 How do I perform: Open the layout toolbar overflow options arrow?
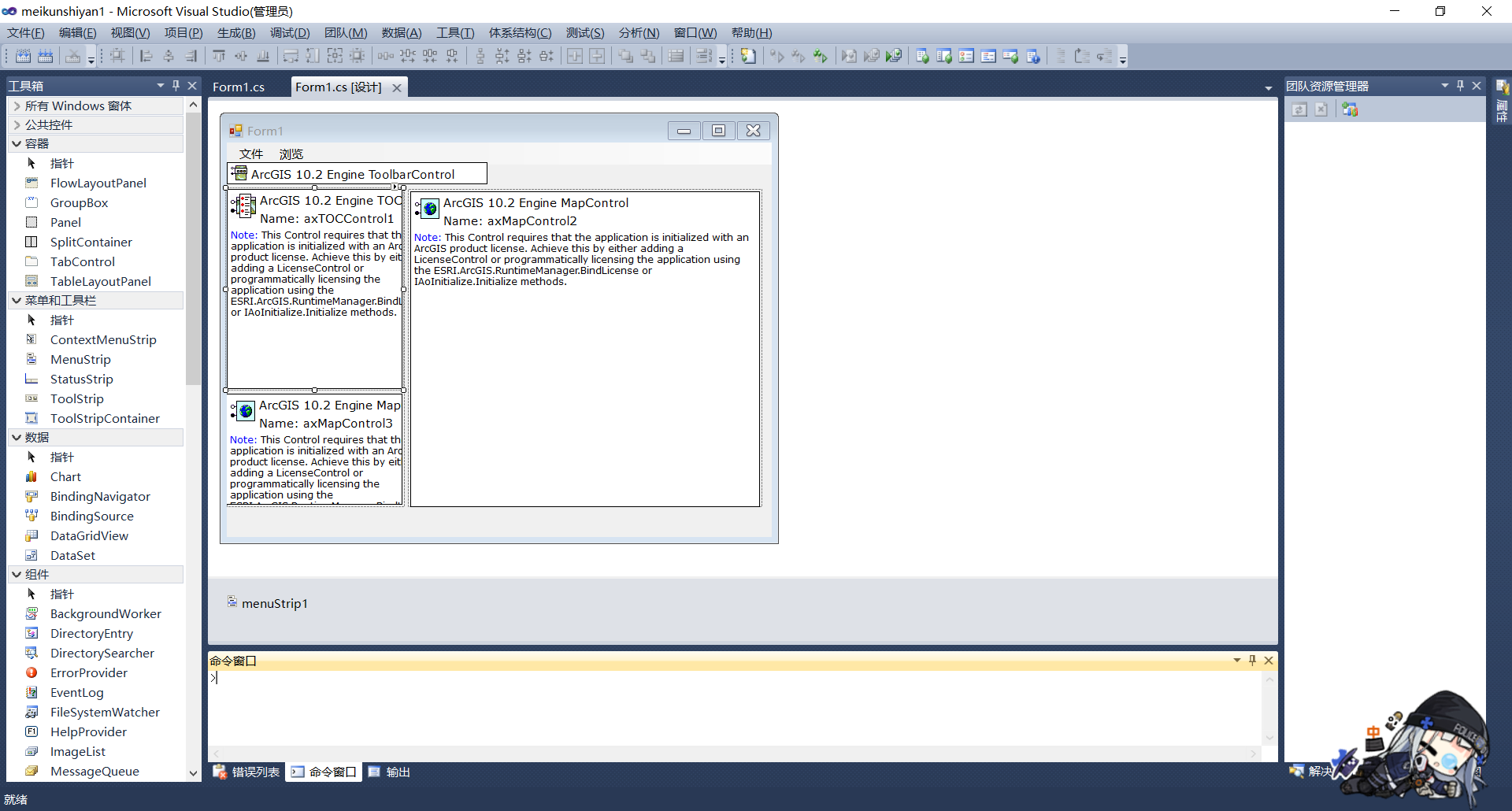pyautogui.click(x=722, y=58)
